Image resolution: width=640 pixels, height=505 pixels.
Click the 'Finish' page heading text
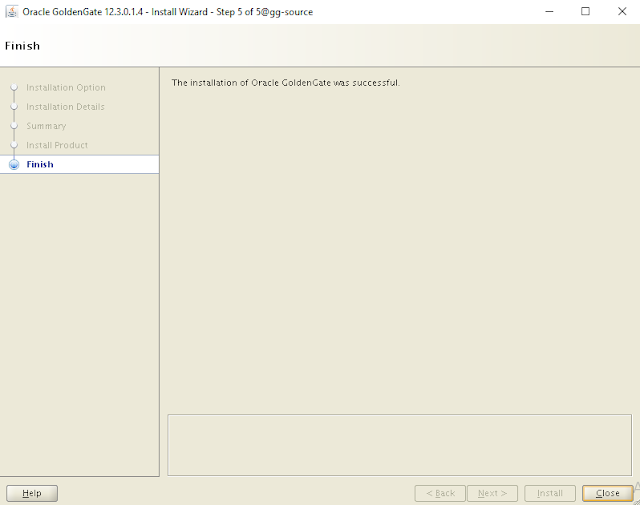[x=22, y=46]
